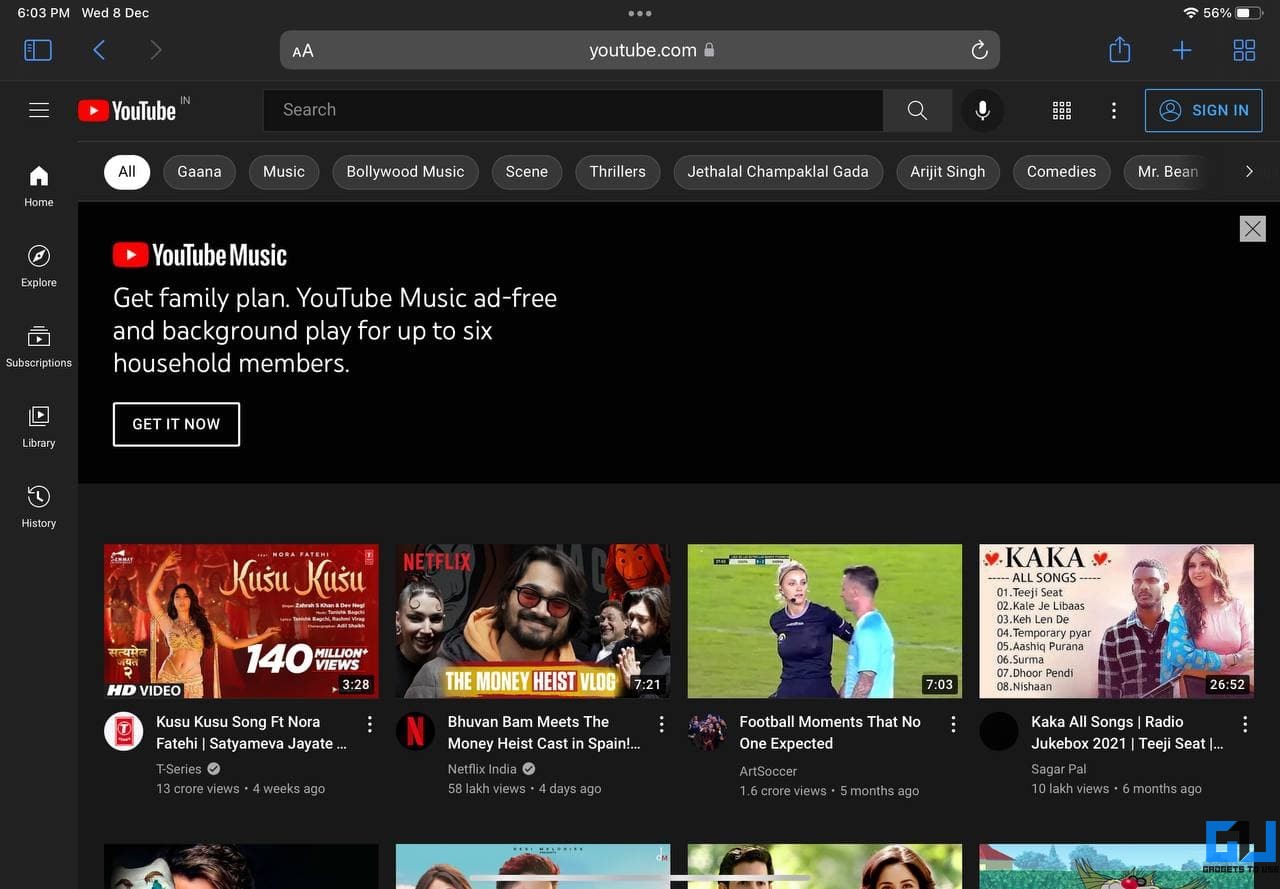The image size is (1280, 889).
Task: Open options for Kaka All Songs video
Action: click(x=1245, y=724)
